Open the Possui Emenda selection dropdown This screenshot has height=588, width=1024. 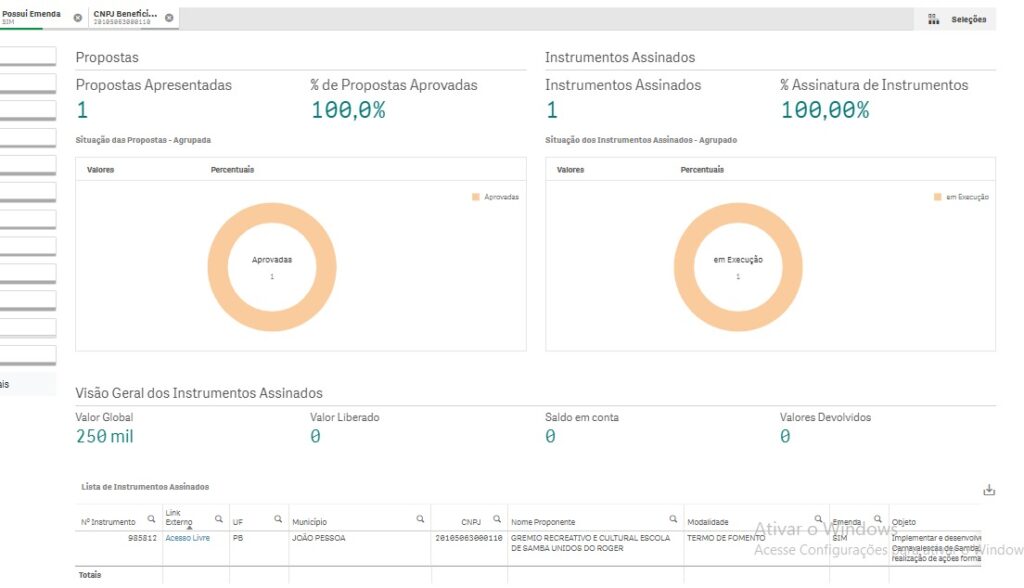[32, 17]
